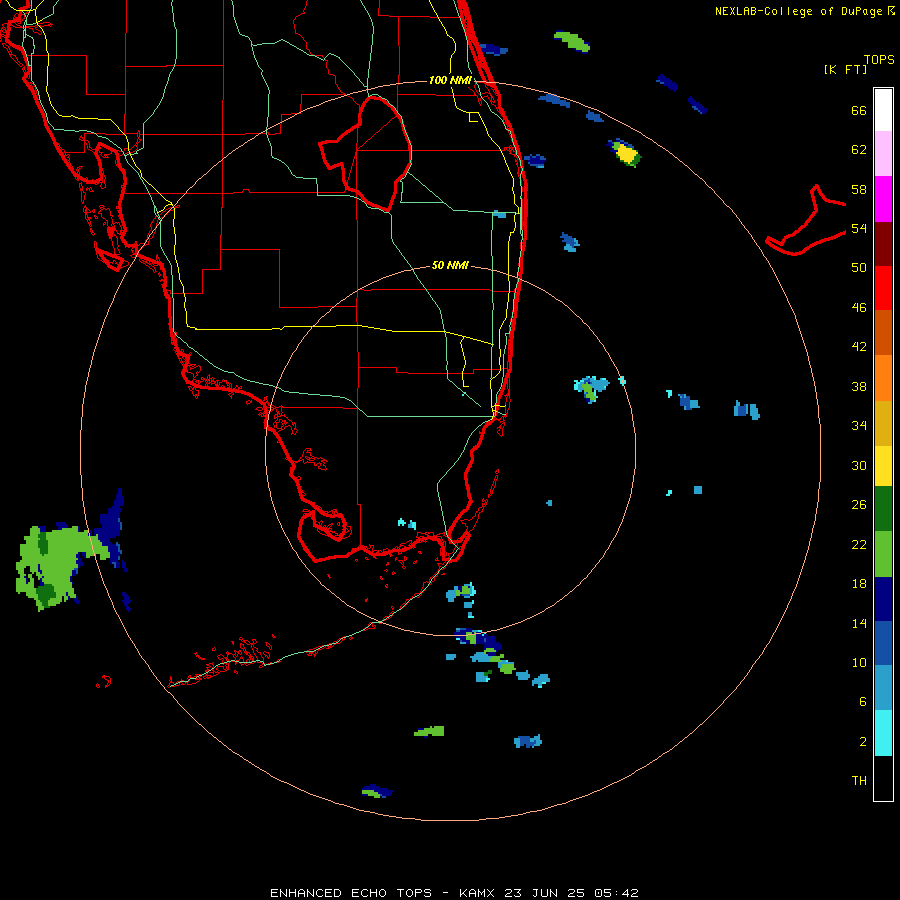Image resolution: width=900 pixels, height=900 pixels.
Task: Click the 26 value on the scale
Action: tap(859, 505)
